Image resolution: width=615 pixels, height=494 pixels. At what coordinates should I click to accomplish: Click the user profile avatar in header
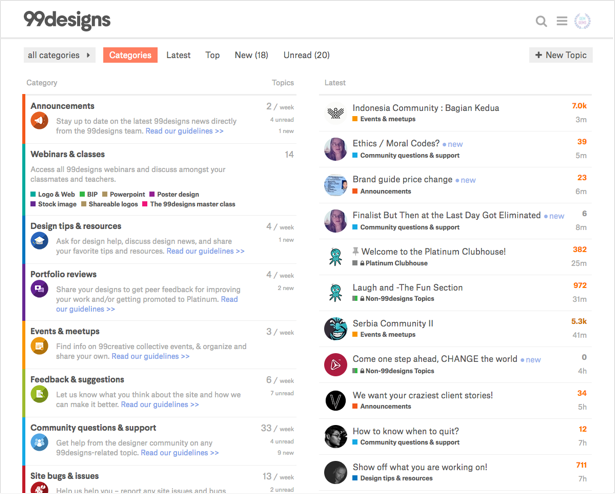coord(583,21)
